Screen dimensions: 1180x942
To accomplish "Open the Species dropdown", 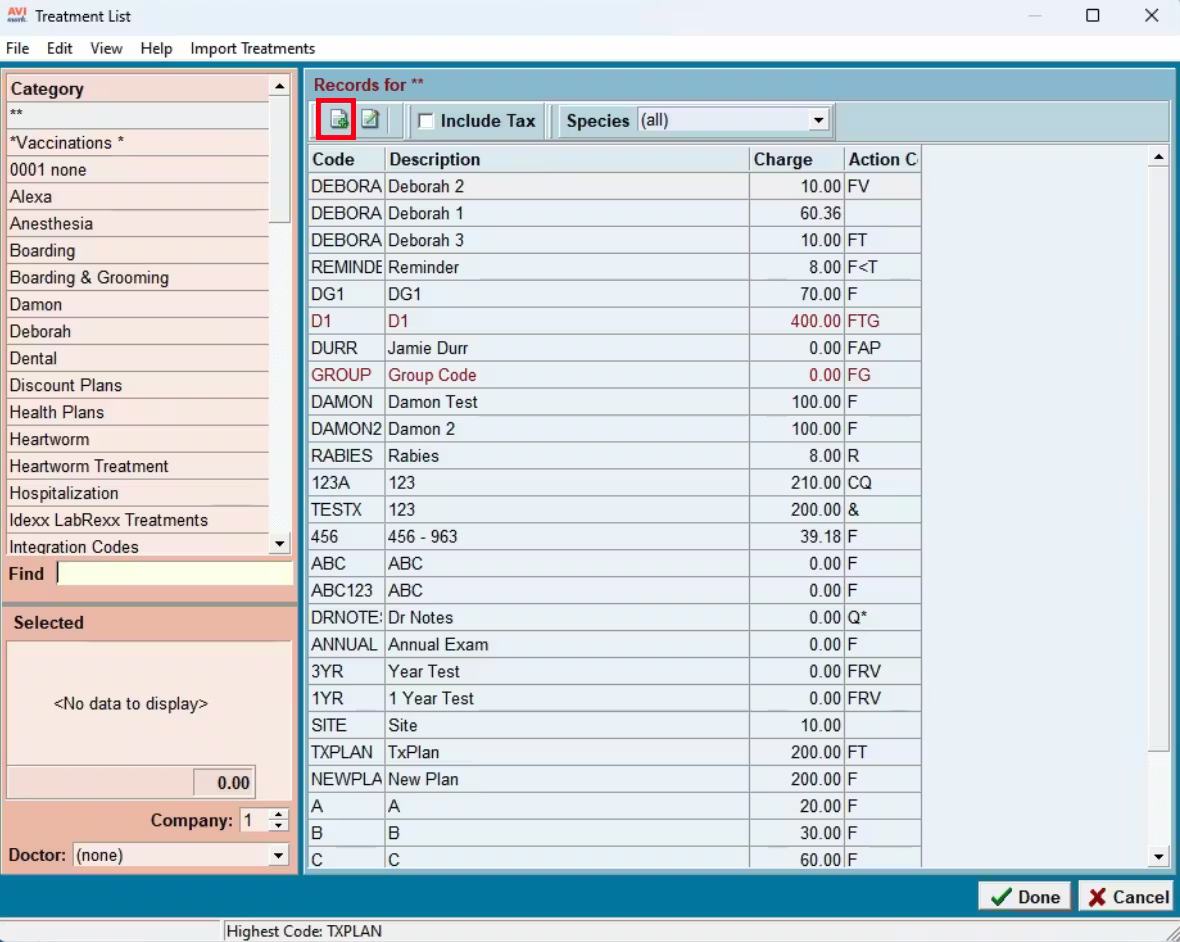I will 819,120.
